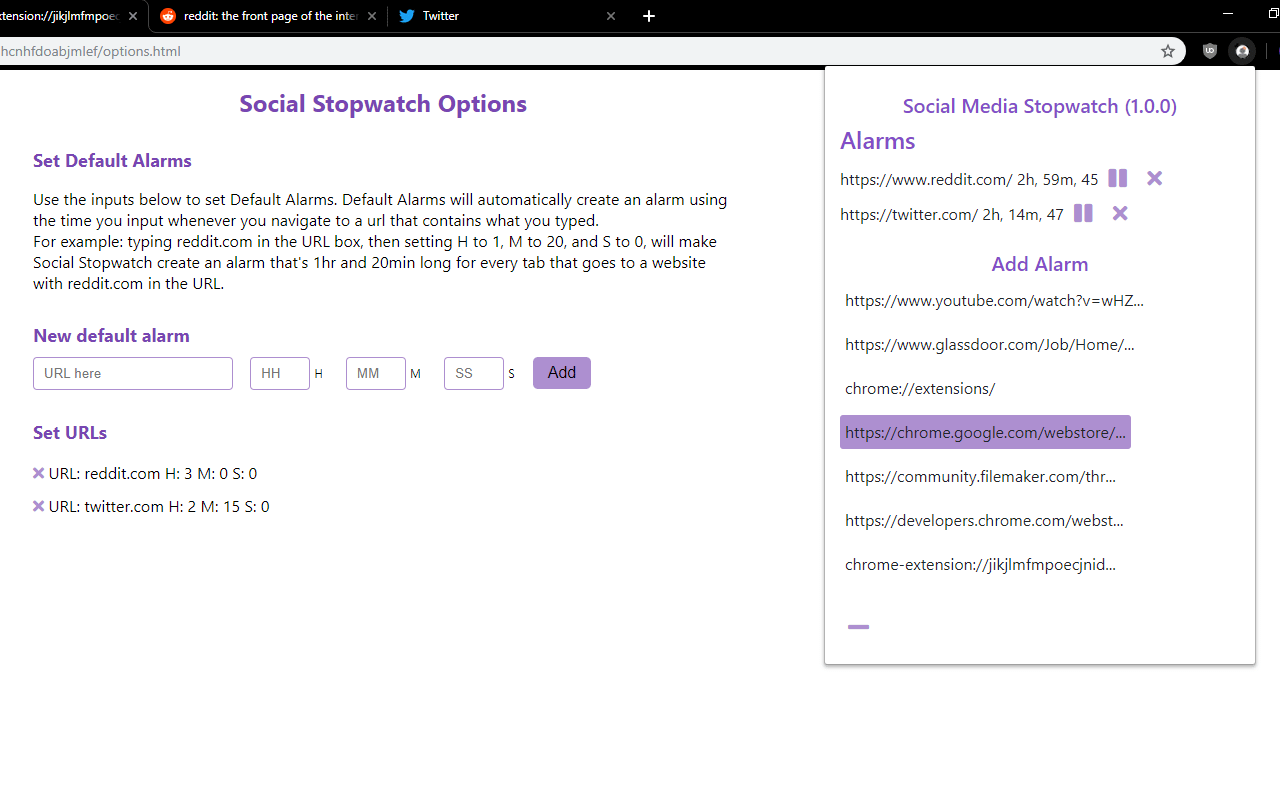Viewport: 1280px width, 800px height.
Task: Pause the reddit.com alarm timer
Action: (1117, 179)
